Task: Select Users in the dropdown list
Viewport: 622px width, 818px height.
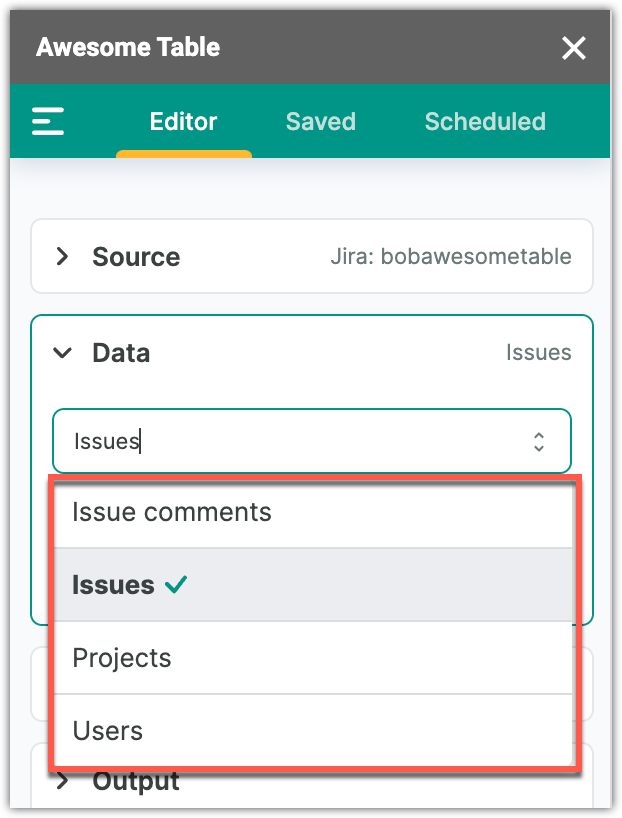Action: click(108, 731)
